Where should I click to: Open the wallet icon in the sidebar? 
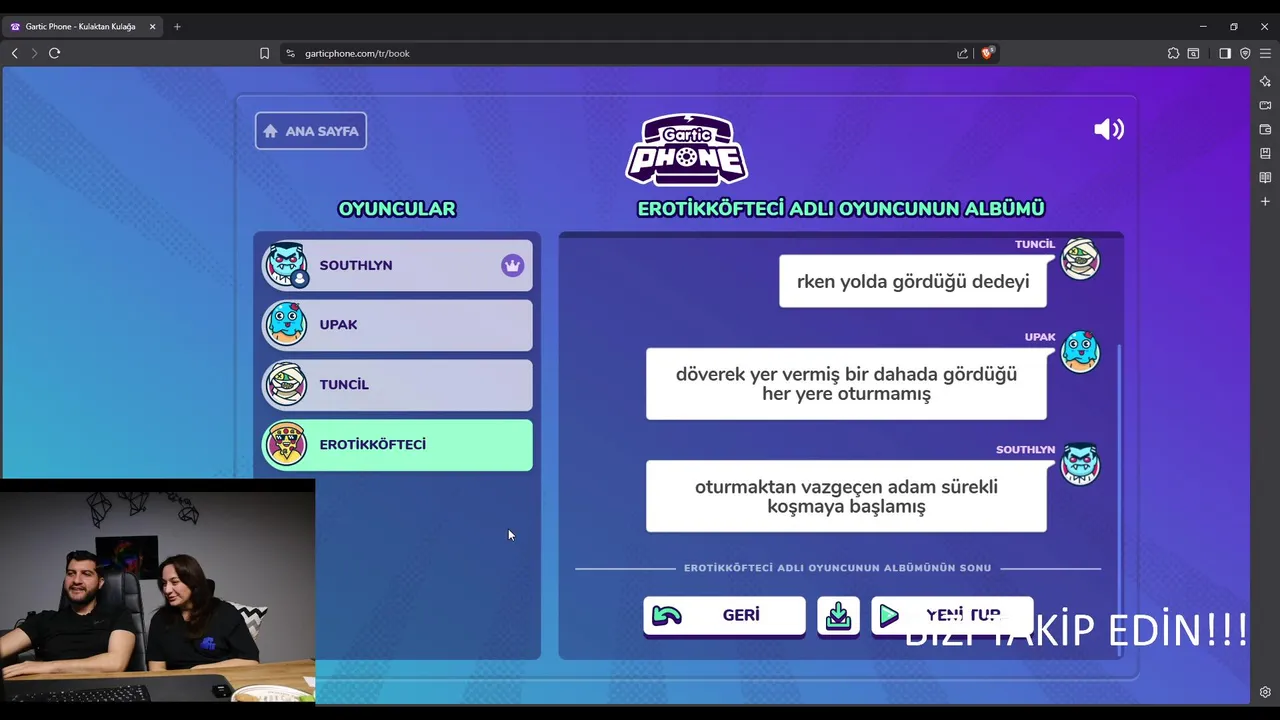(x=1265, y=129)
